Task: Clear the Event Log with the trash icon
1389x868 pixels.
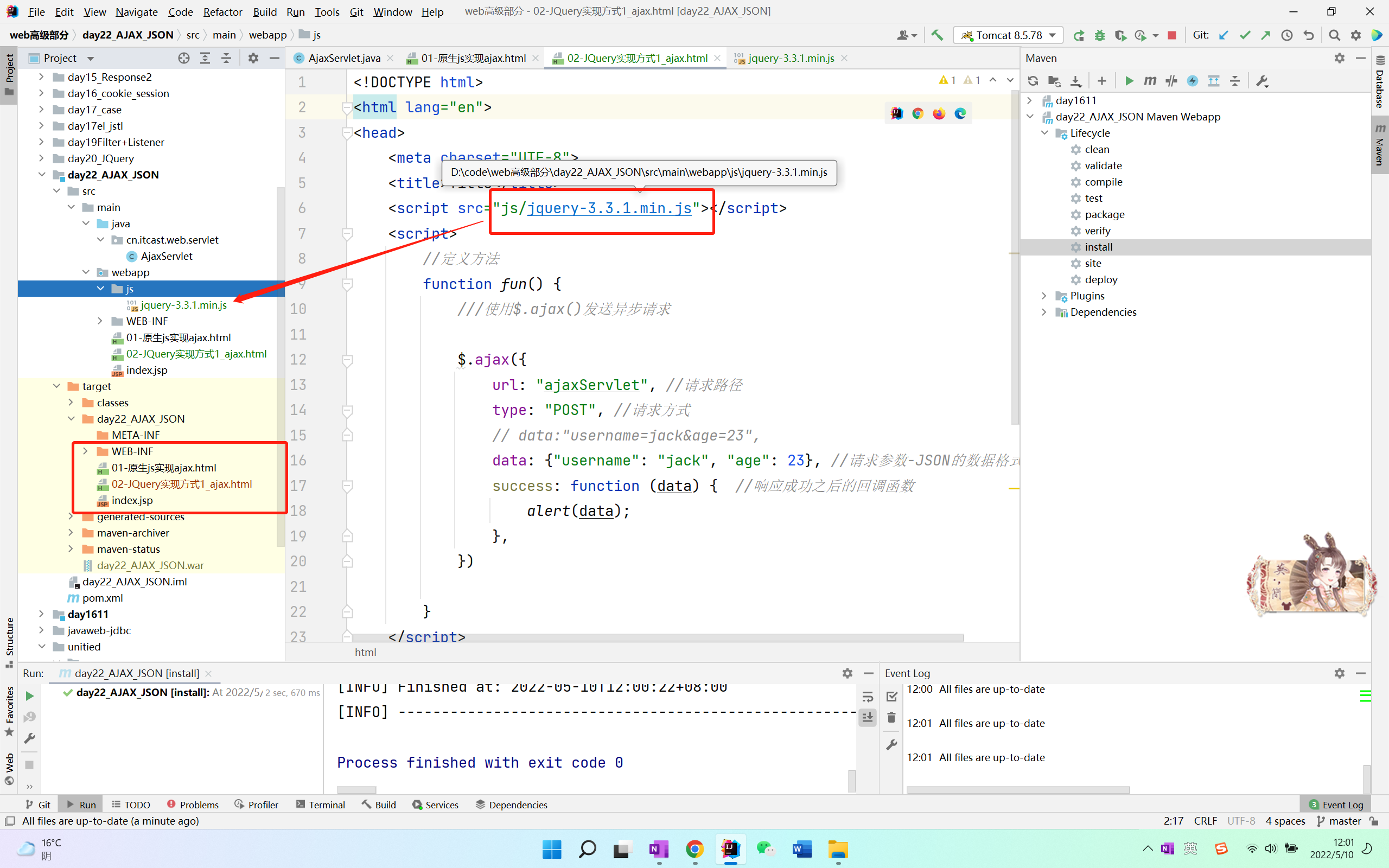Action: 891,718
